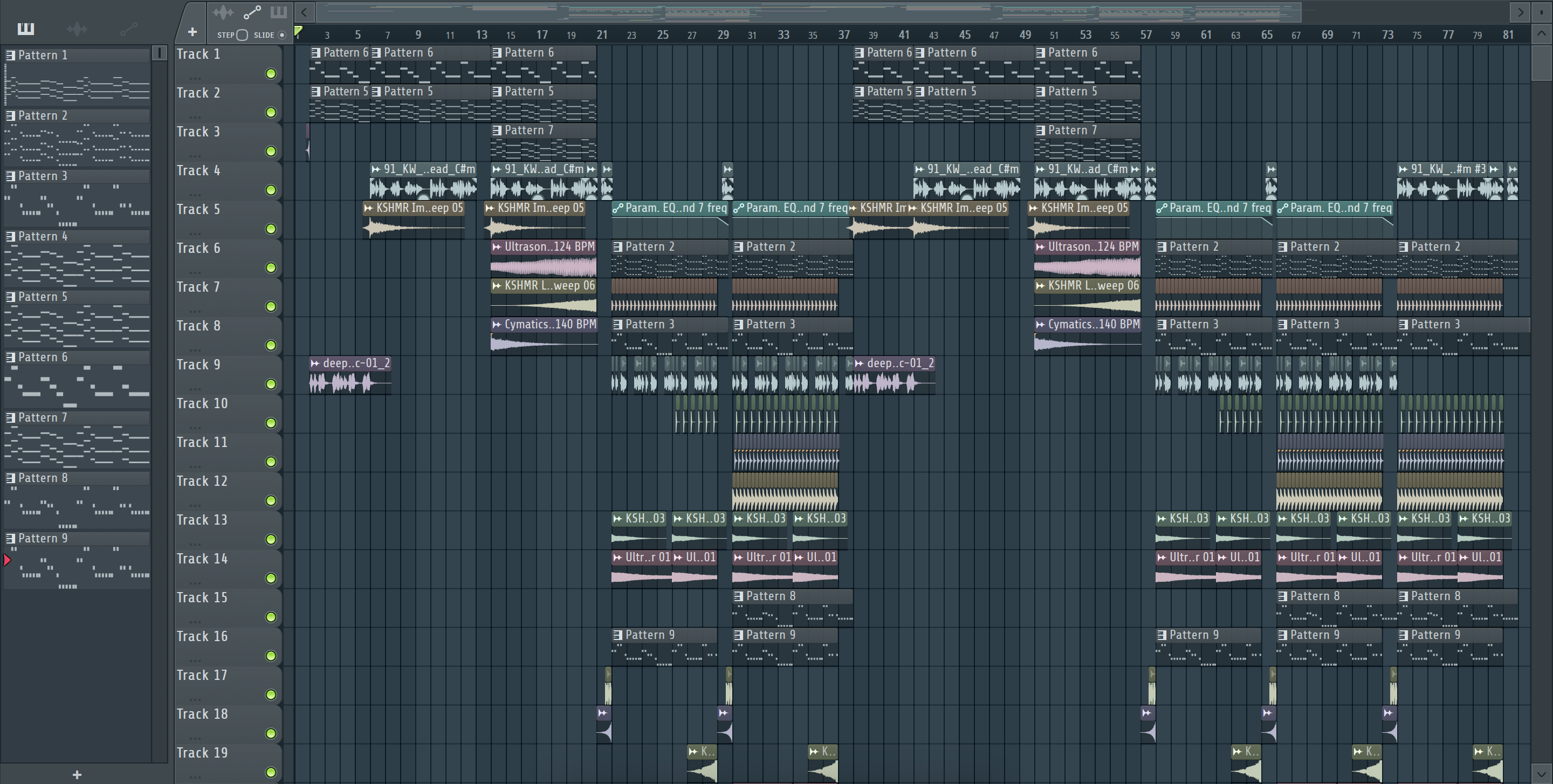The image size is (1553, 784).
Task: Click the Track 18 audio clip icon near bar 21
Action: [x=602, y=713]
